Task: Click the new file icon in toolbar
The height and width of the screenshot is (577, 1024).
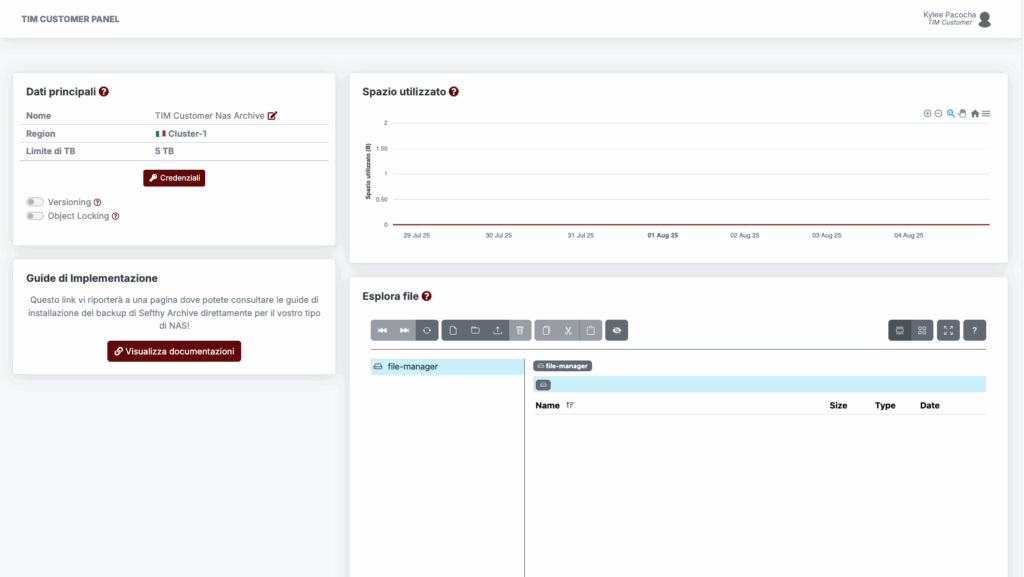Action: 453,330
